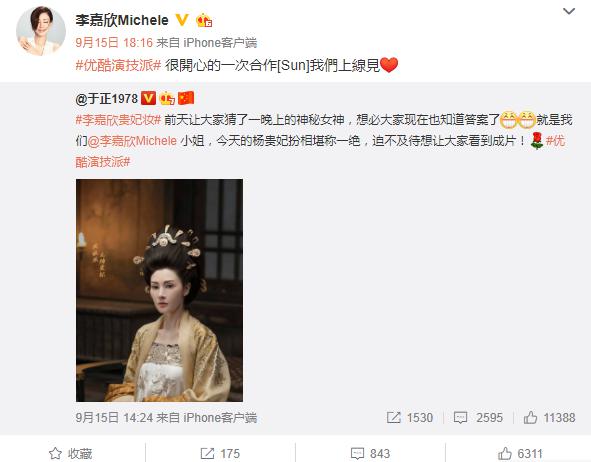Click the membership crown icon beside 李嘉欣Michele
The height and width of the screenshot is (462, 591).
click(x=204, y=20)
